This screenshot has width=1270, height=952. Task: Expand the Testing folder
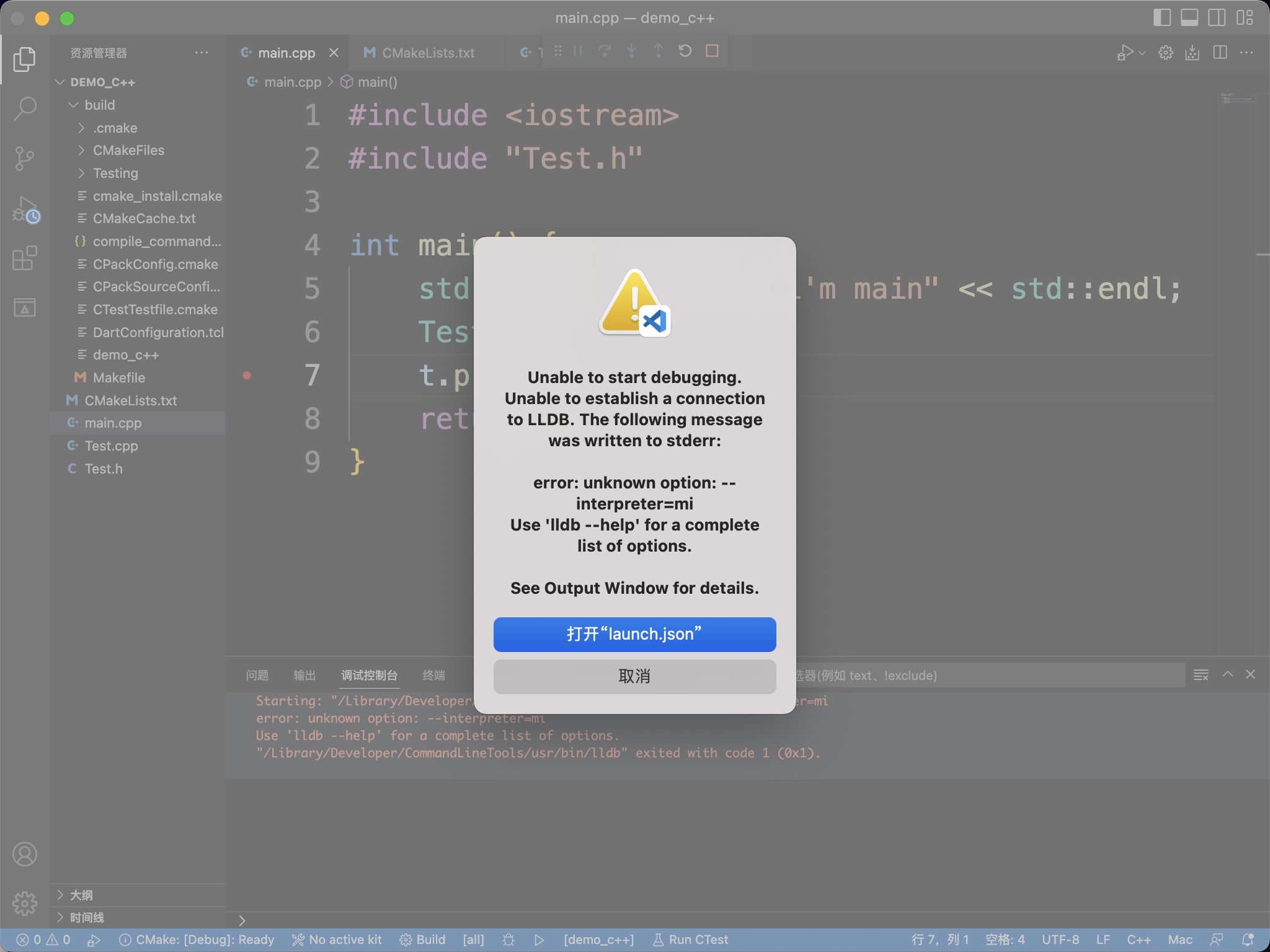pyautogui.click(x=81, y=173)
